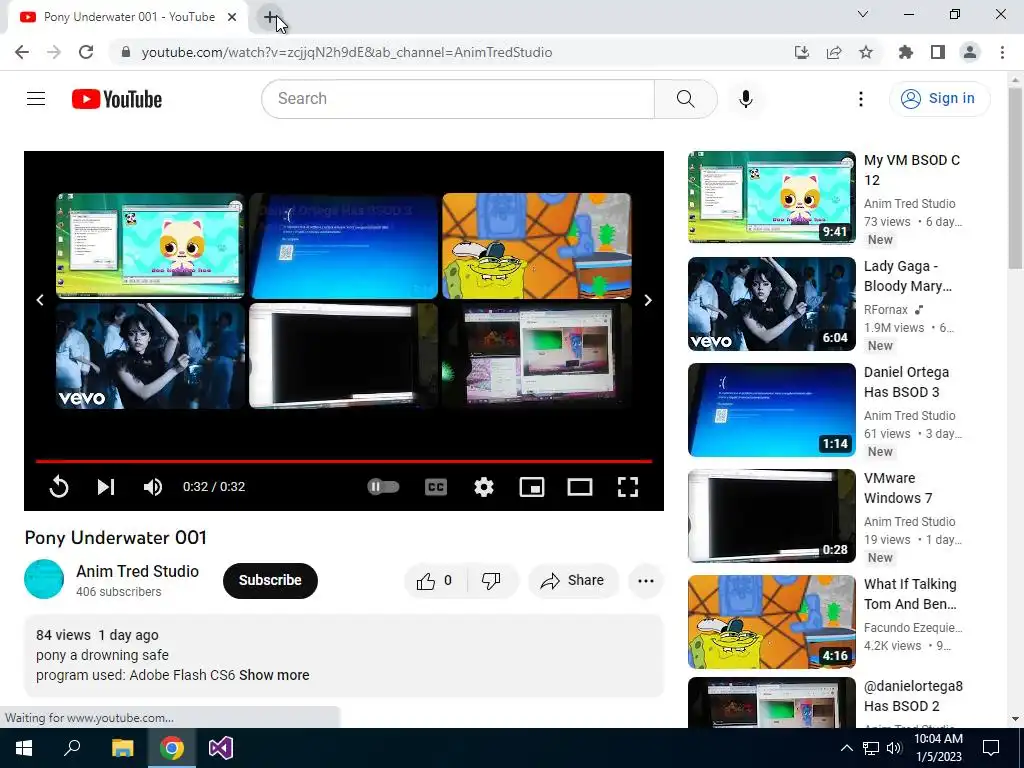
Task: Enable miniplayer mode
Action: coord(532,487)
